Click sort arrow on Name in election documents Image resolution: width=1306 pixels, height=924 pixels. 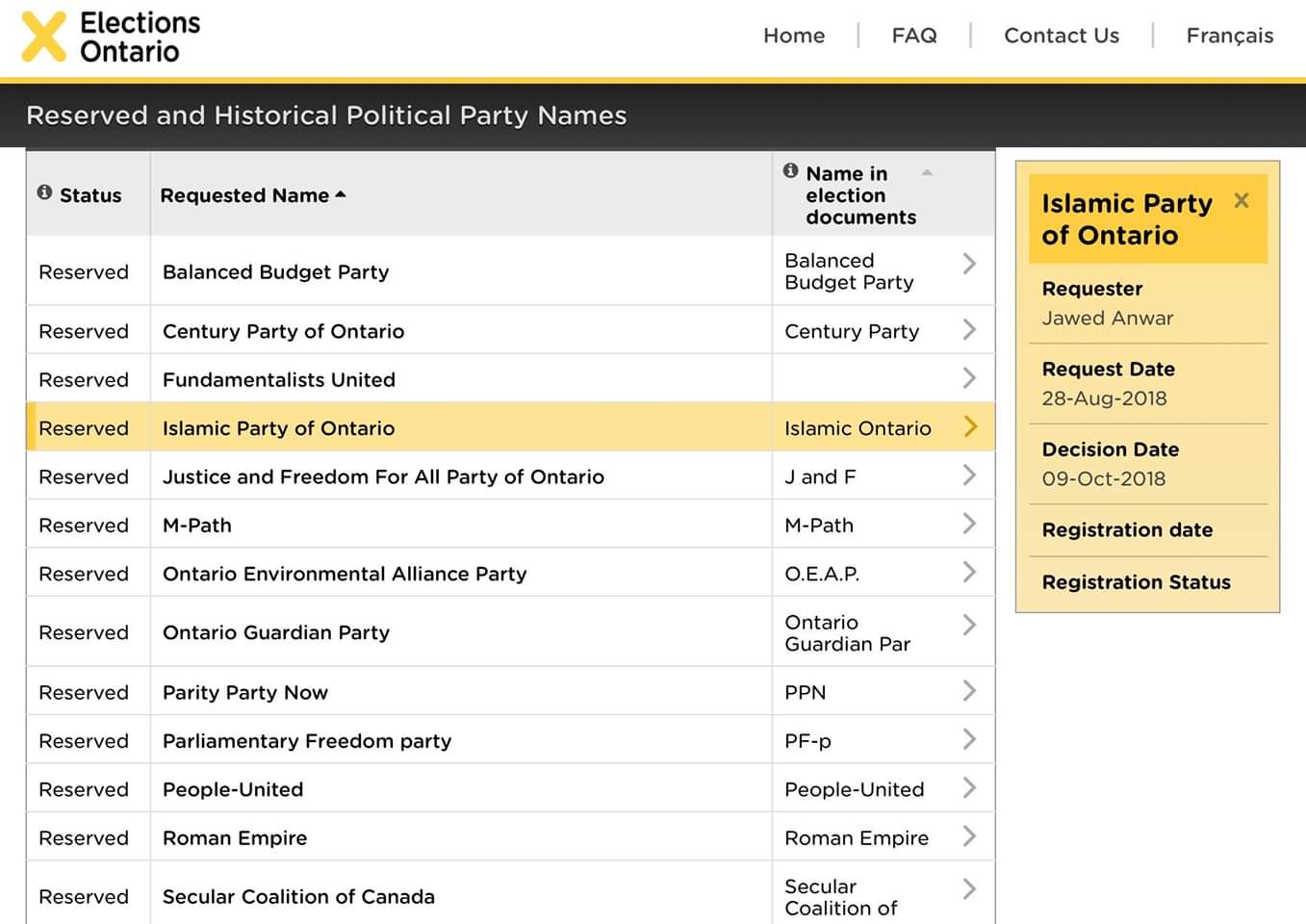pyautogui.click(x=927, y=172)
